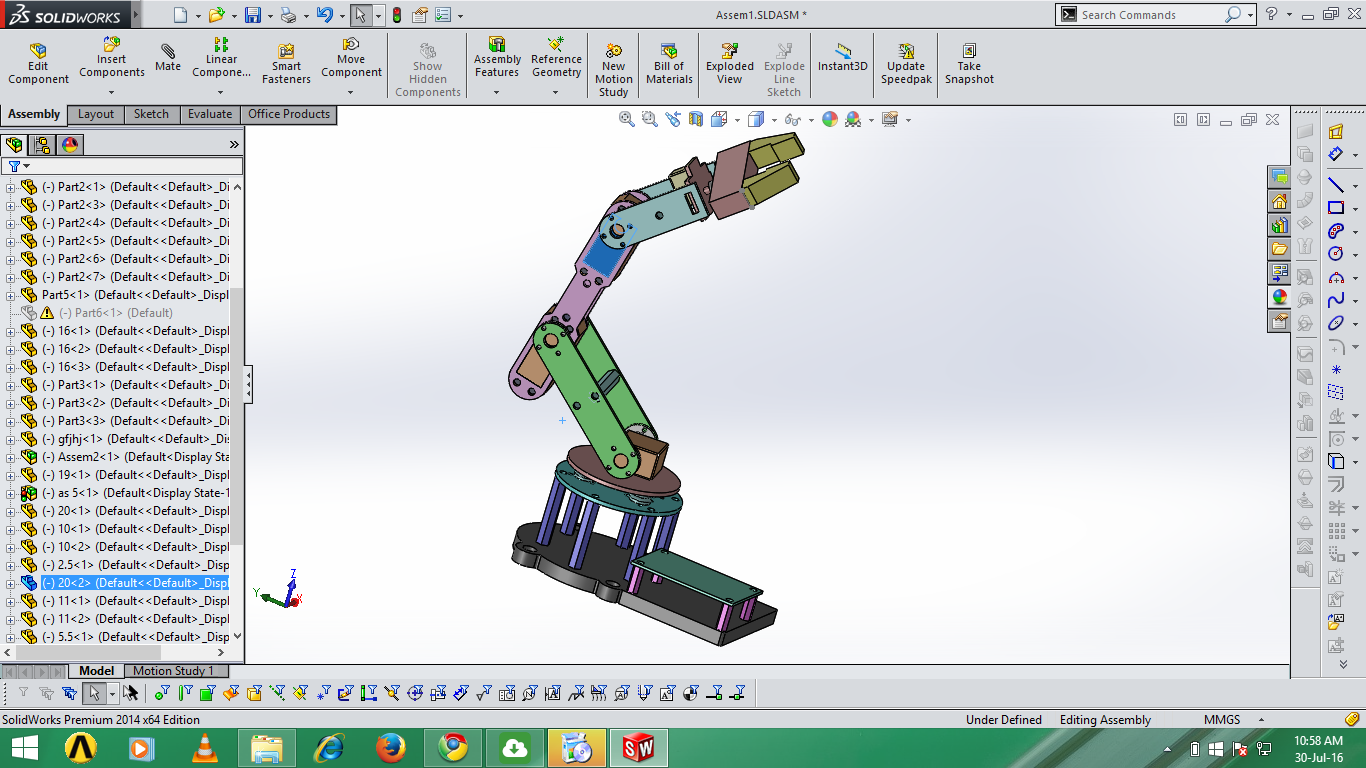Open Insert Components dropdown arrow
1366x768 pixels.
(x=112, y=92)
